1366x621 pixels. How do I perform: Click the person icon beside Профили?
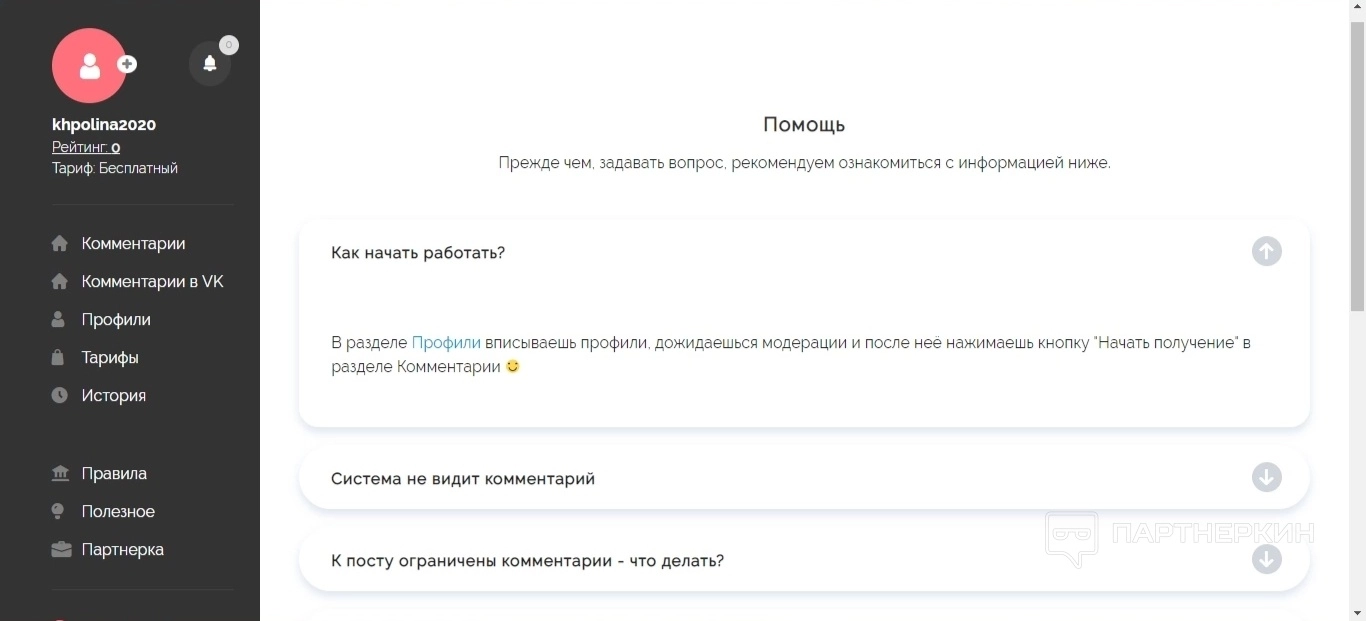pyautogui.click(x=60, y=320)
